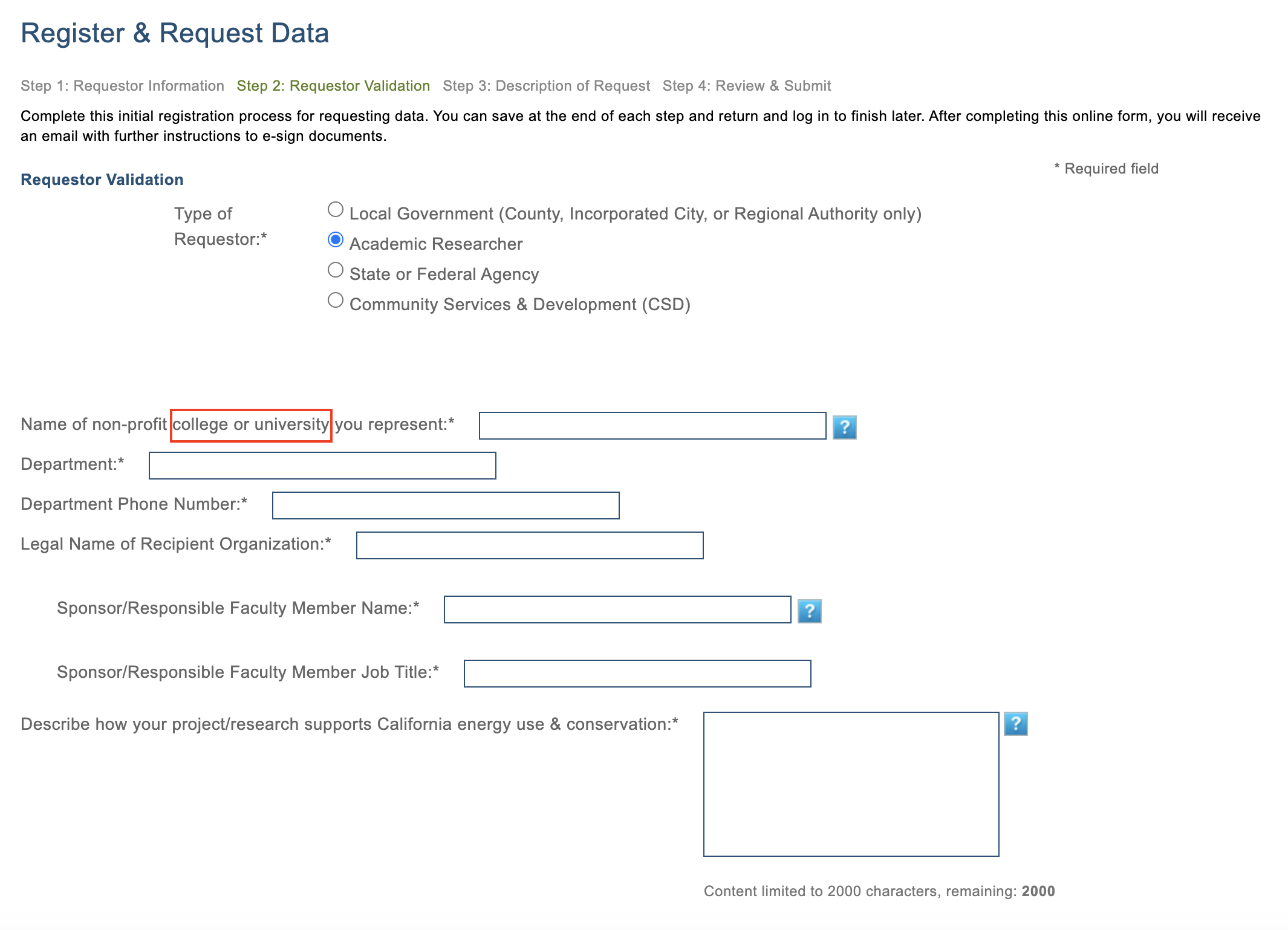The height and width of the screenshot is (930, 1288).
Task: Open Step 2: Requestor Validation tab
Action: coord(333,86)
